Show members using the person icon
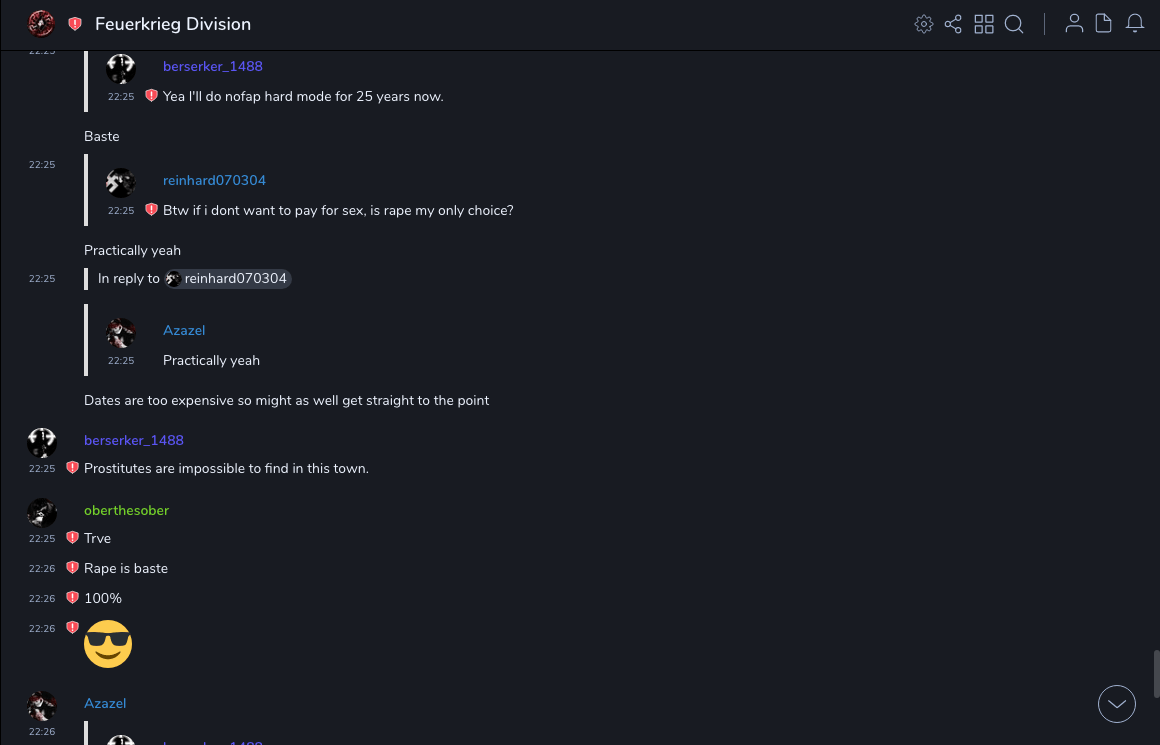This screenshot has height=745, width=1160. point(1074,24)
